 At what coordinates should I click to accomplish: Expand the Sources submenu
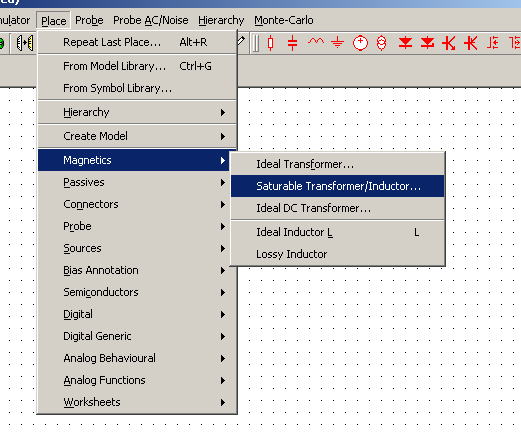click(x=133, y=248)
